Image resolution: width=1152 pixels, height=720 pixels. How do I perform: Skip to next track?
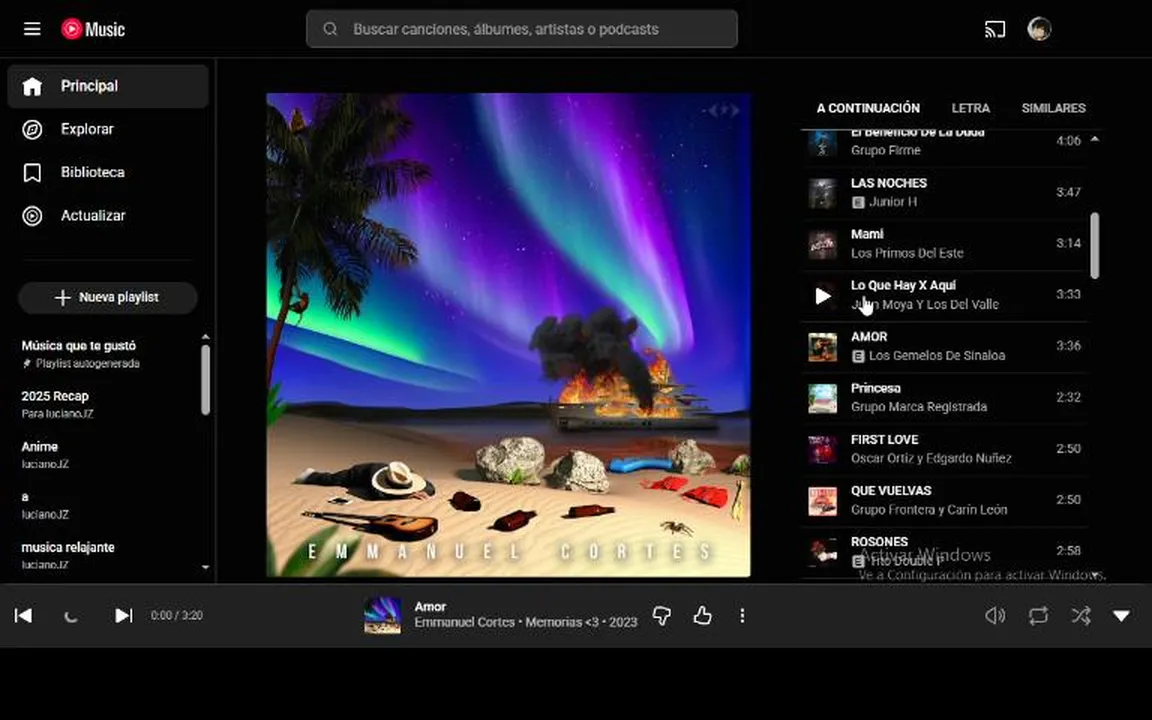click(x=123, y=616)
